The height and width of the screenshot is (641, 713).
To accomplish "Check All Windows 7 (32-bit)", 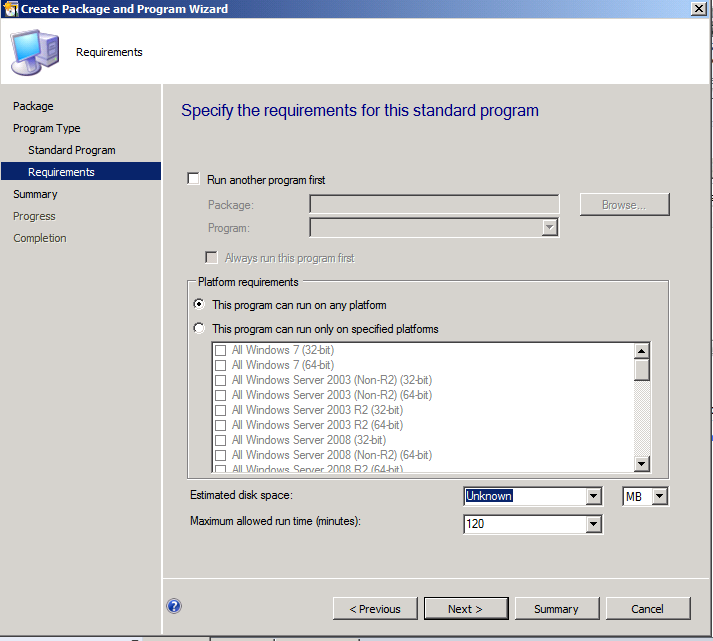I will pos(221,351).
